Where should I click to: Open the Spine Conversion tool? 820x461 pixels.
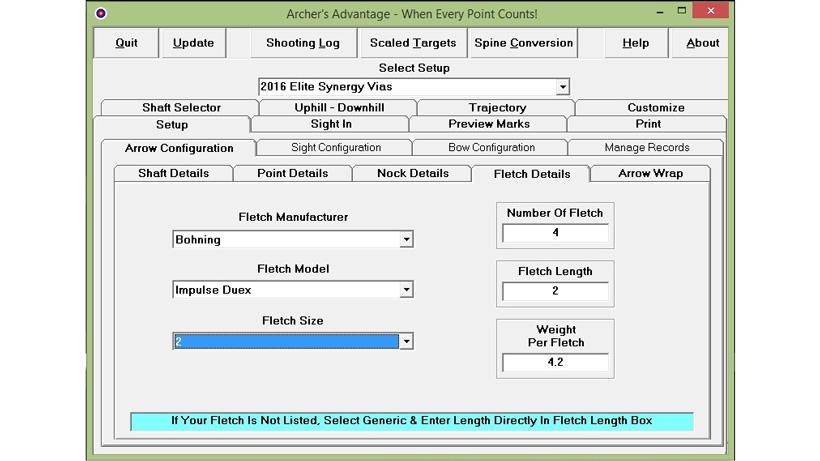523,43
